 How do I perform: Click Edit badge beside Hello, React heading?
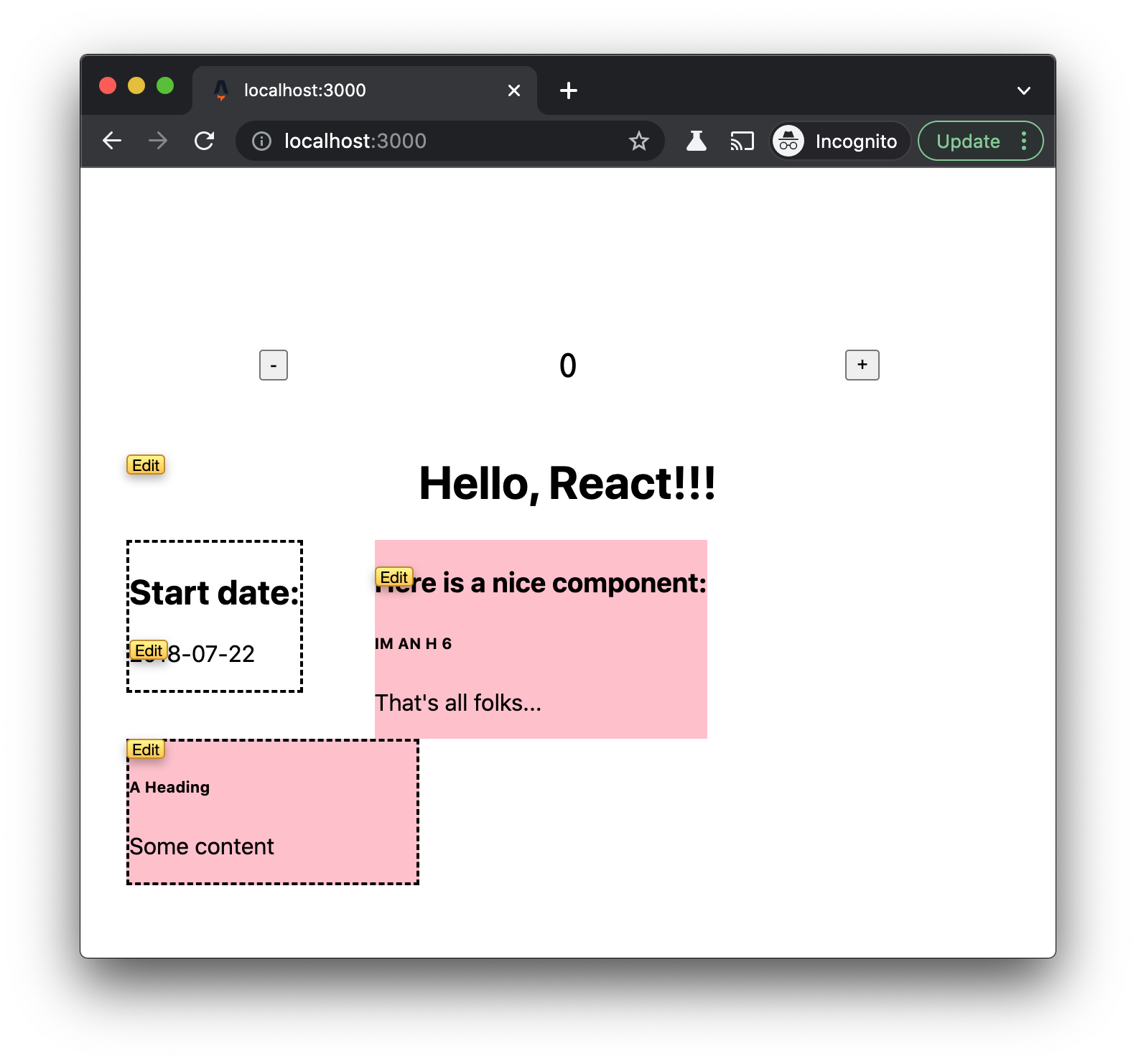click(146, 465)
